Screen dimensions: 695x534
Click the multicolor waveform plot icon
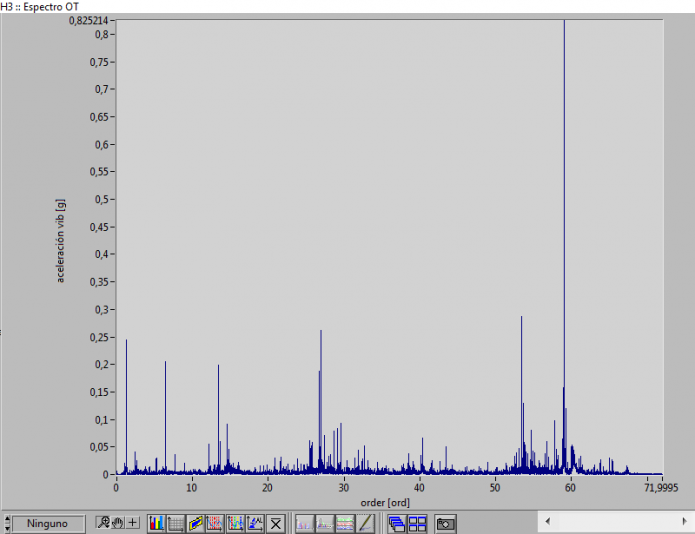click(x=235, y=524)
